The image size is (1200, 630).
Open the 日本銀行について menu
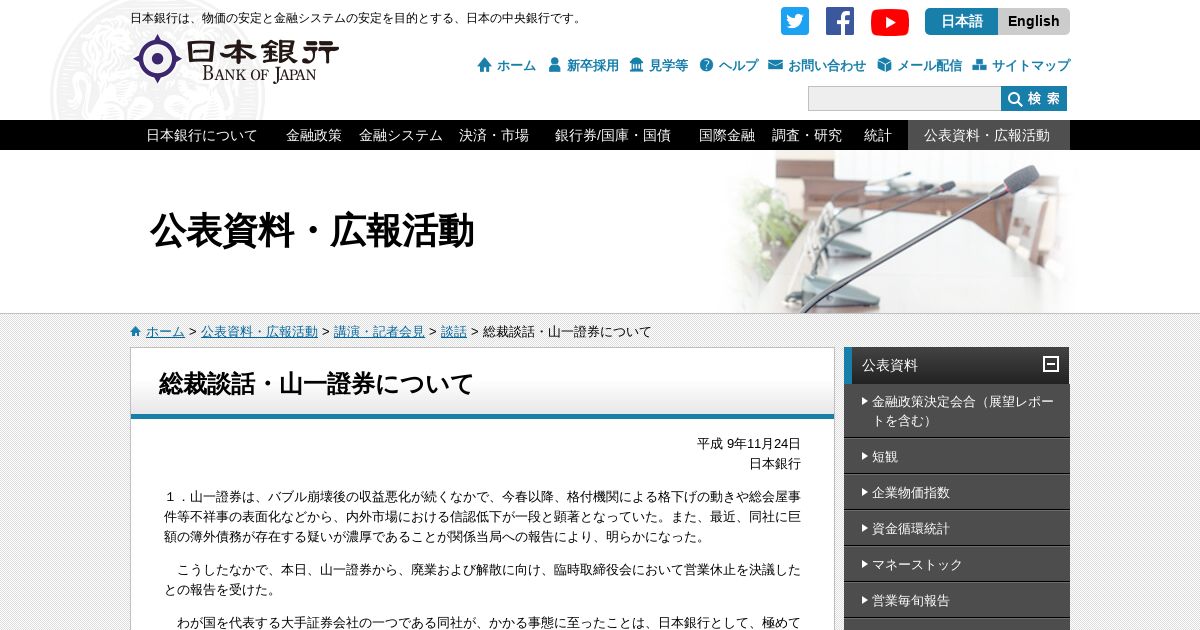[x=202, y=135]
